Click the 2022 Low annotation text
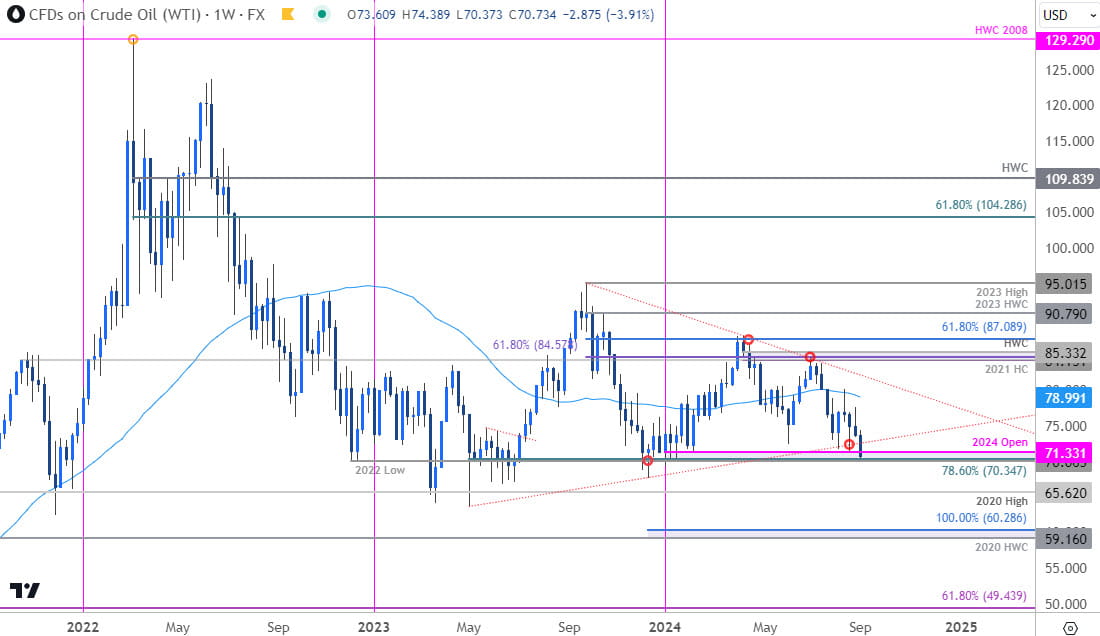Viewport: 1100px width, 636px height. 380,470
